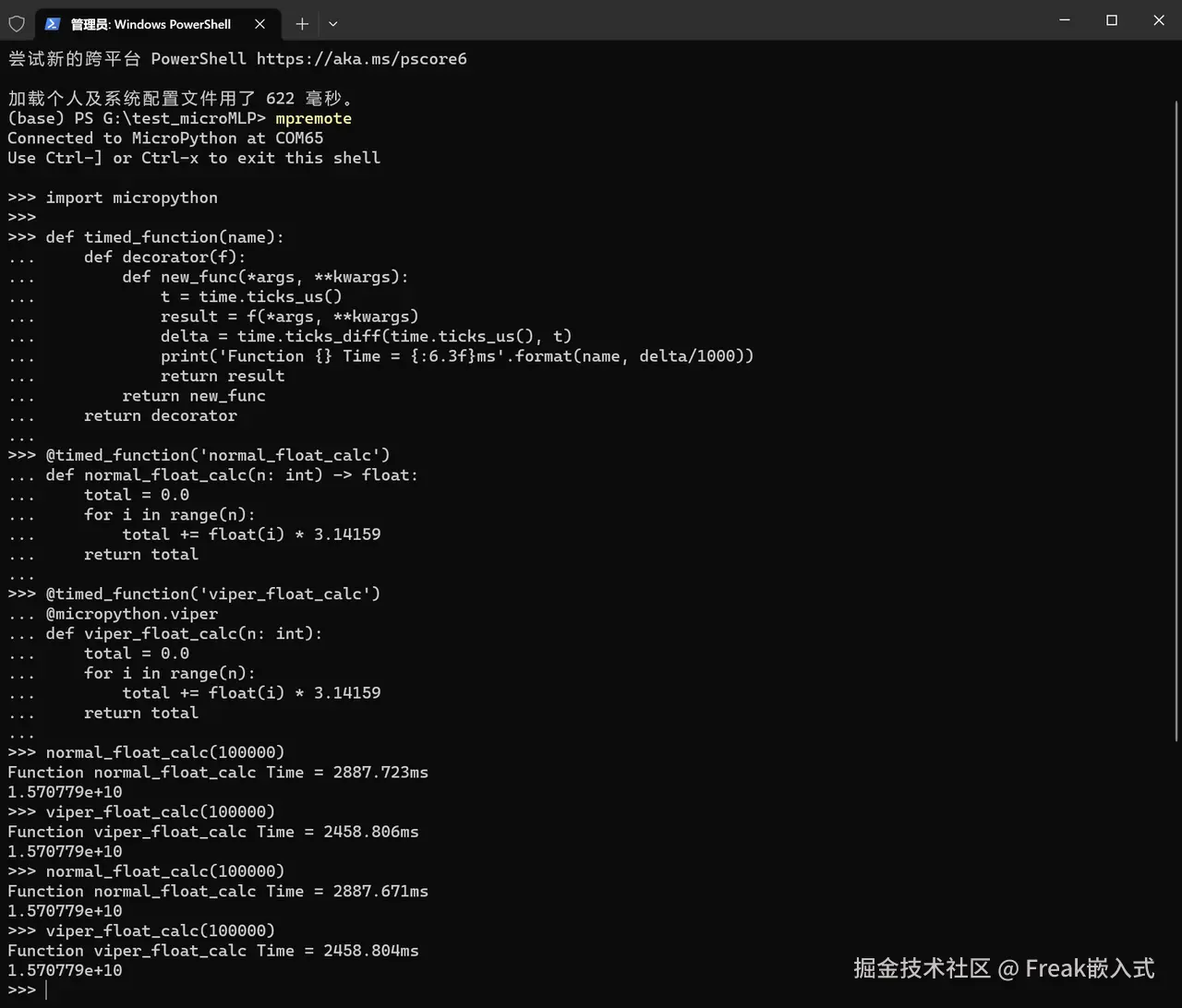Click the "return new_func" line
Viewport: 1182px width, 1008px height.
tap(194, 396)
